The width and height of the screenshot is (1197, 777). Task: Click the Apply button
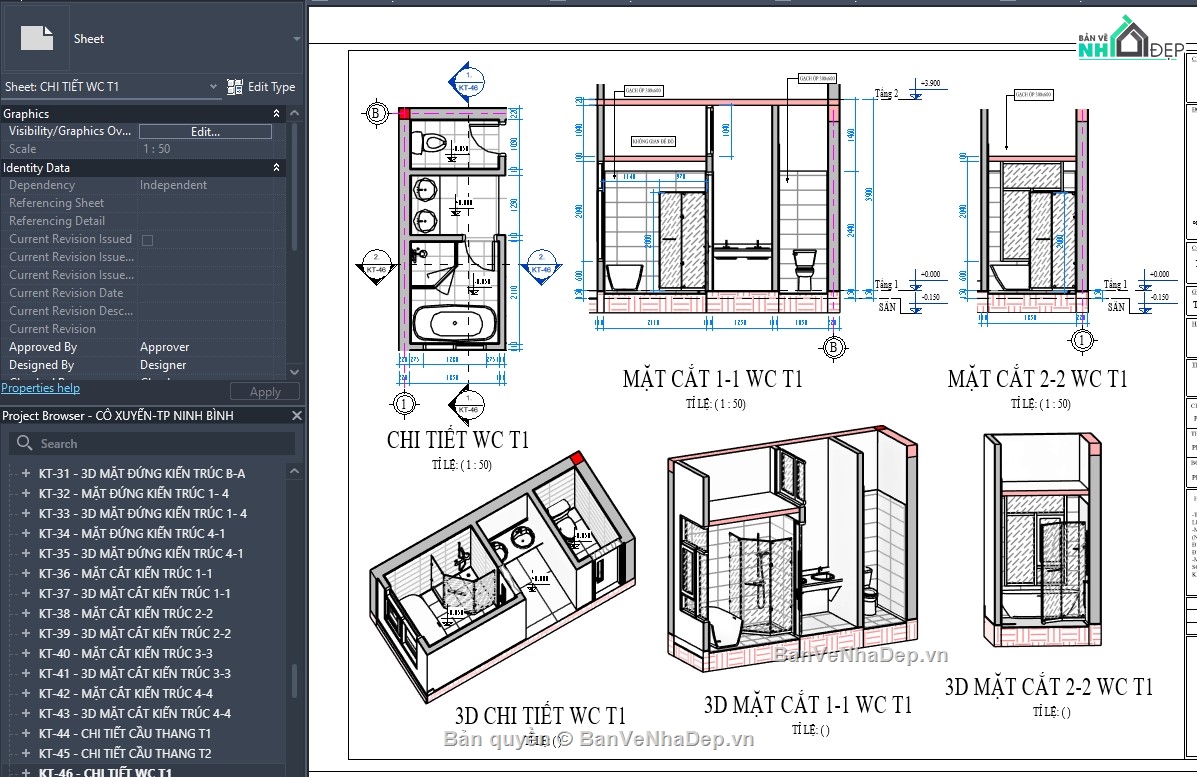coord(265,392)
